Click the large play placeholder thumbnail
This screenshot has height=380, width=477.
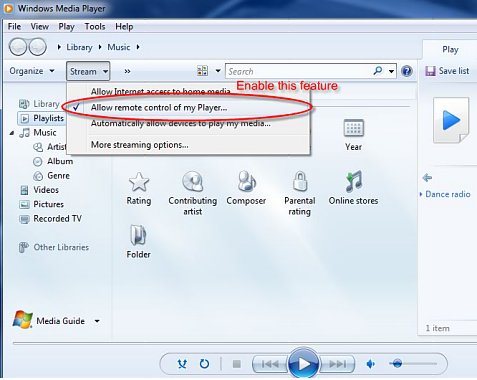[451, 120]
